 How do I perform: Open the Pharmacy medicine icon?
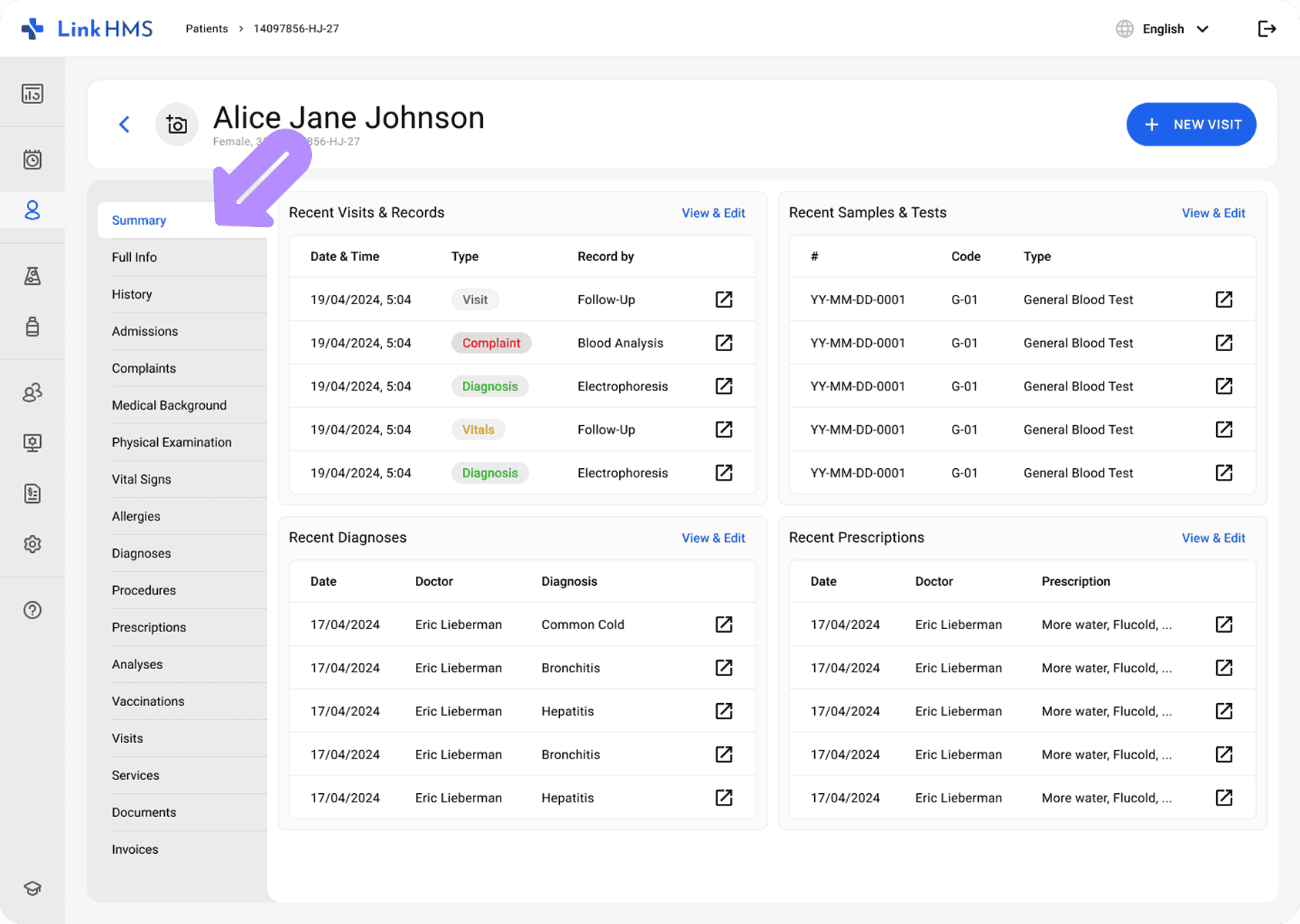(32, 327)
